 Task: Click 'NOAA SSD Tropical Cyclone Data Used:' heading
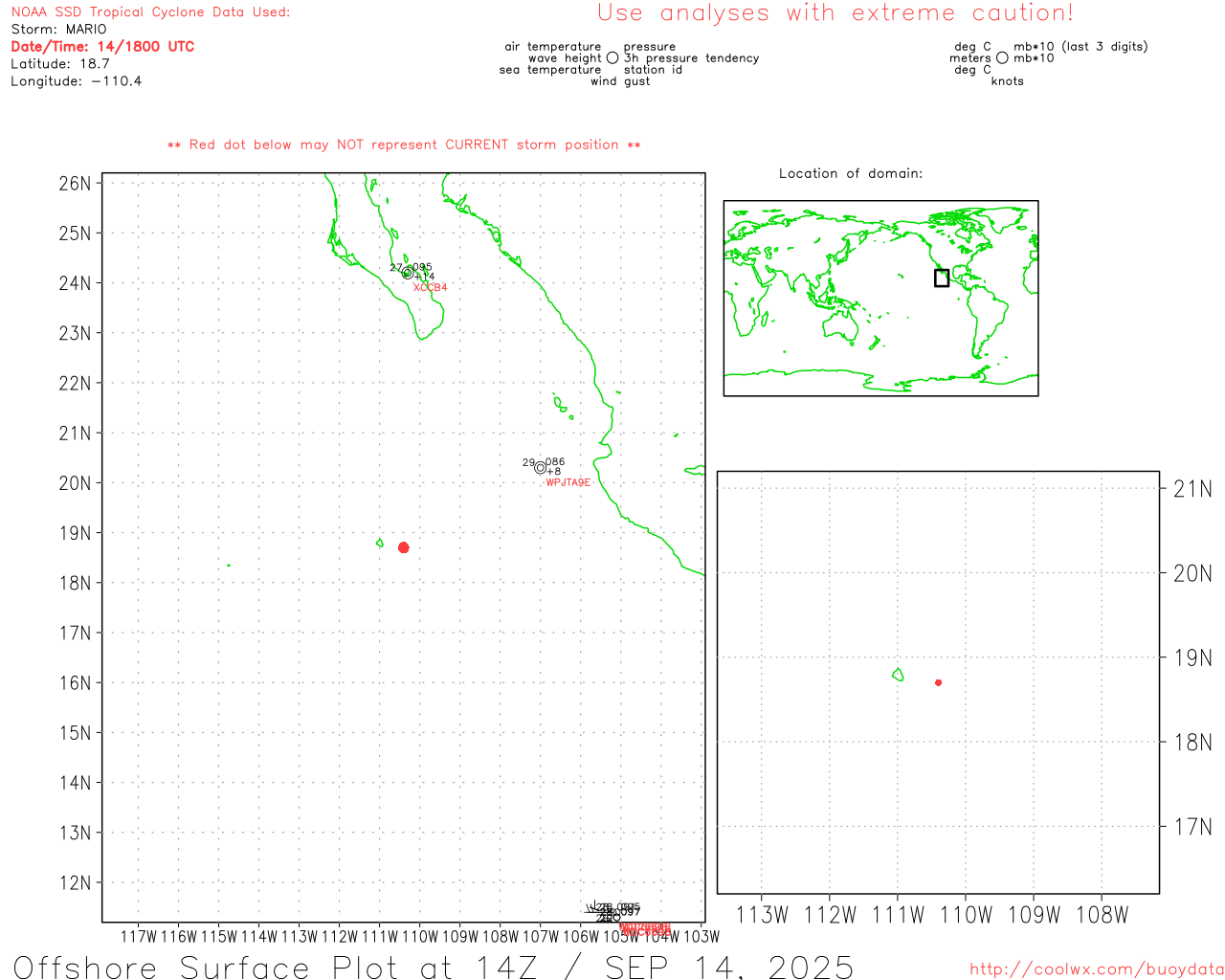(x=150, y=12)
